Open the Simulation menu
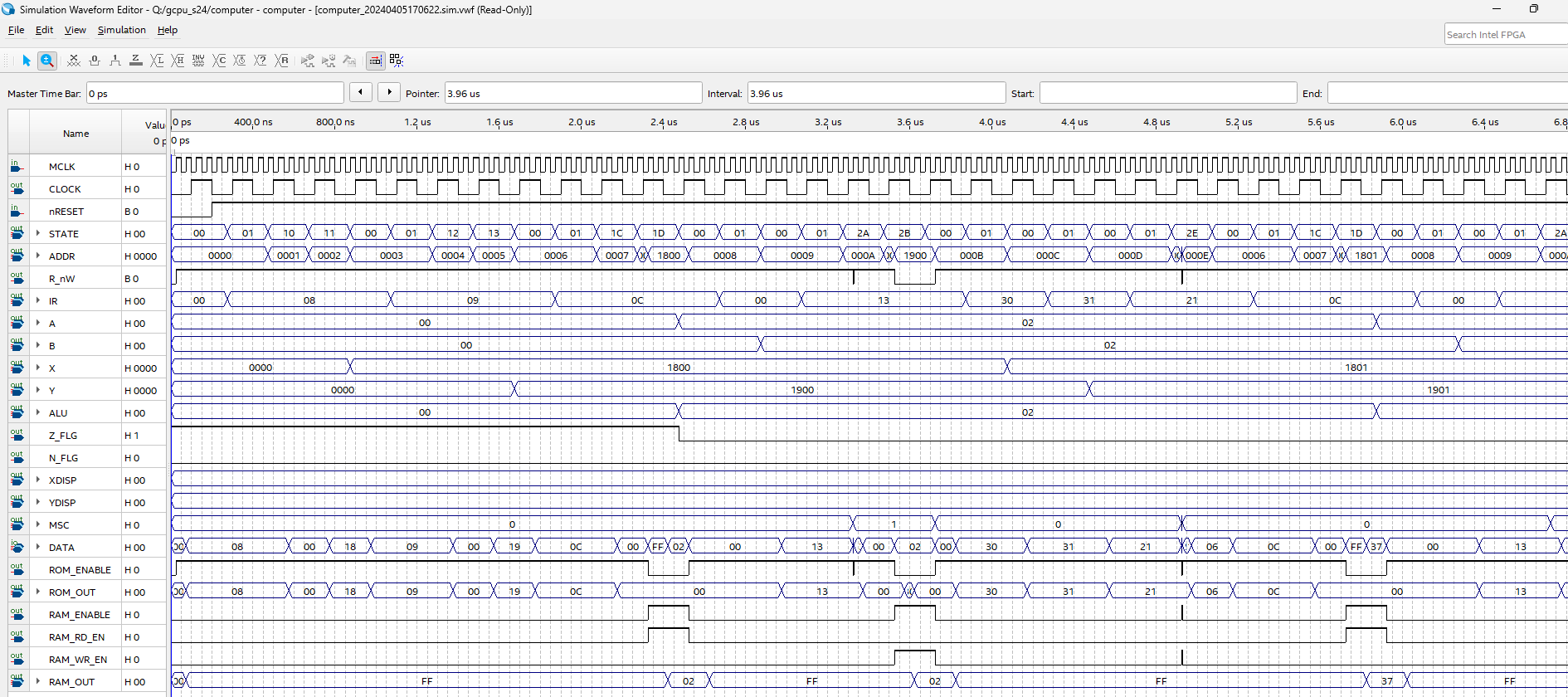The image size is (1568, 697). [x=121, y=30]
